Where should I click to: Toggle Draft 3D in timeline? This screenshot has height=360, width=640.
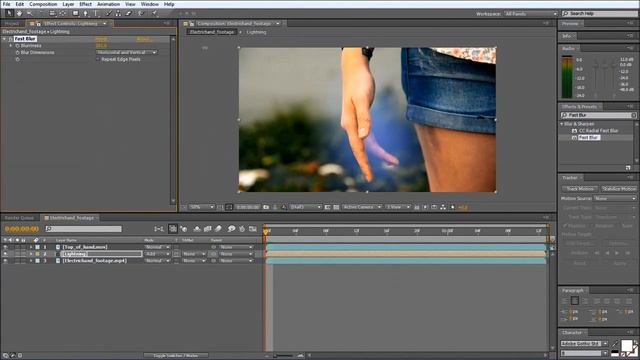[x=184, y=229]
